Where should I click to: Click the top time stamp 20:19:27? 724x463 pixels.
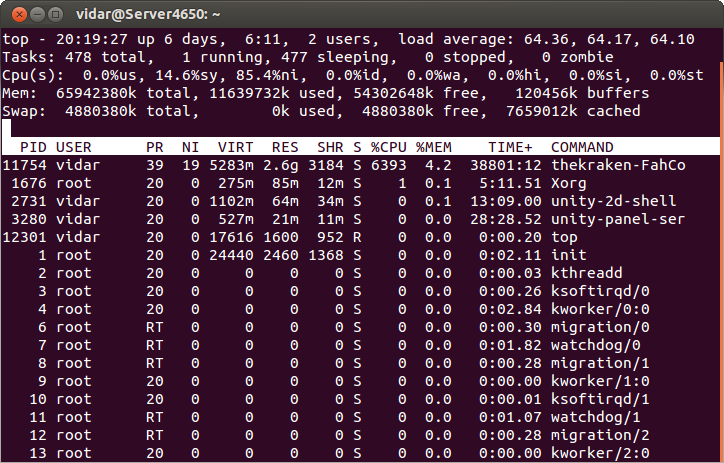click(91, 39)
